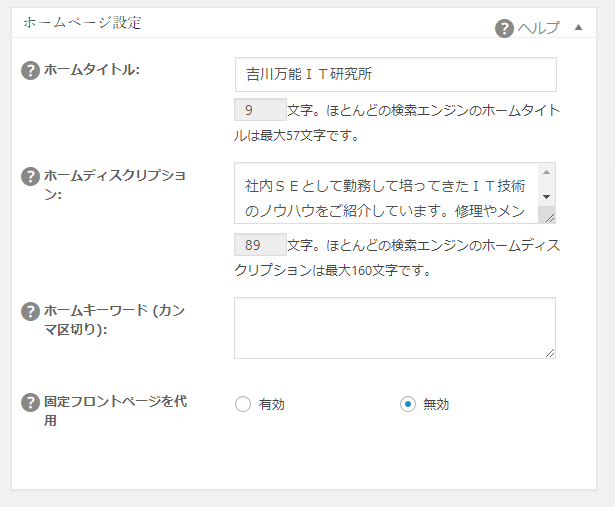Collapse the ホームページ設定 panel with the triangle
Screen dimensions: 615x507
(x=578, y=28)
